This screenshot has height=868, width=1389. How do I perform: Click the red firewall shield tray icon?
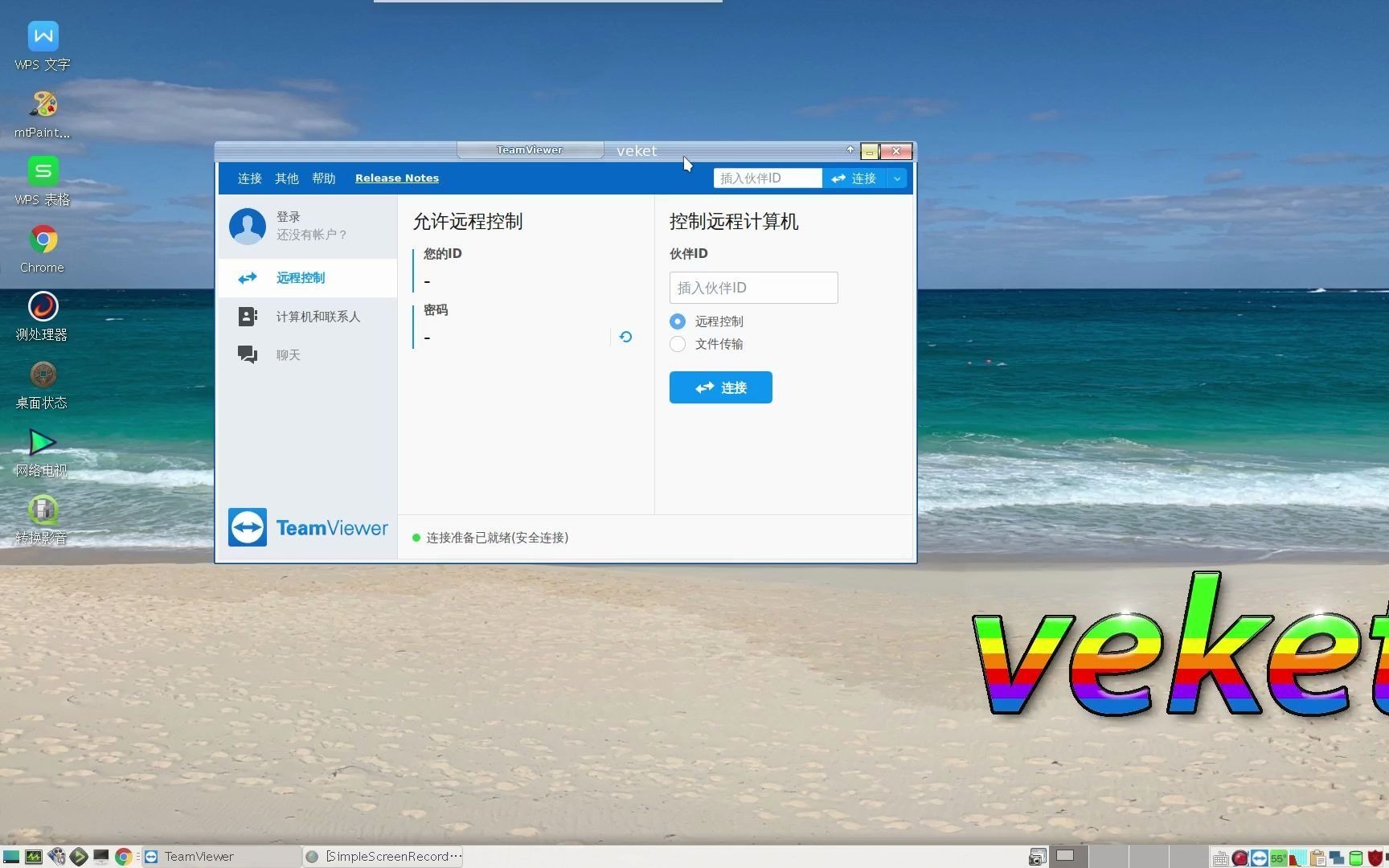1375,858
